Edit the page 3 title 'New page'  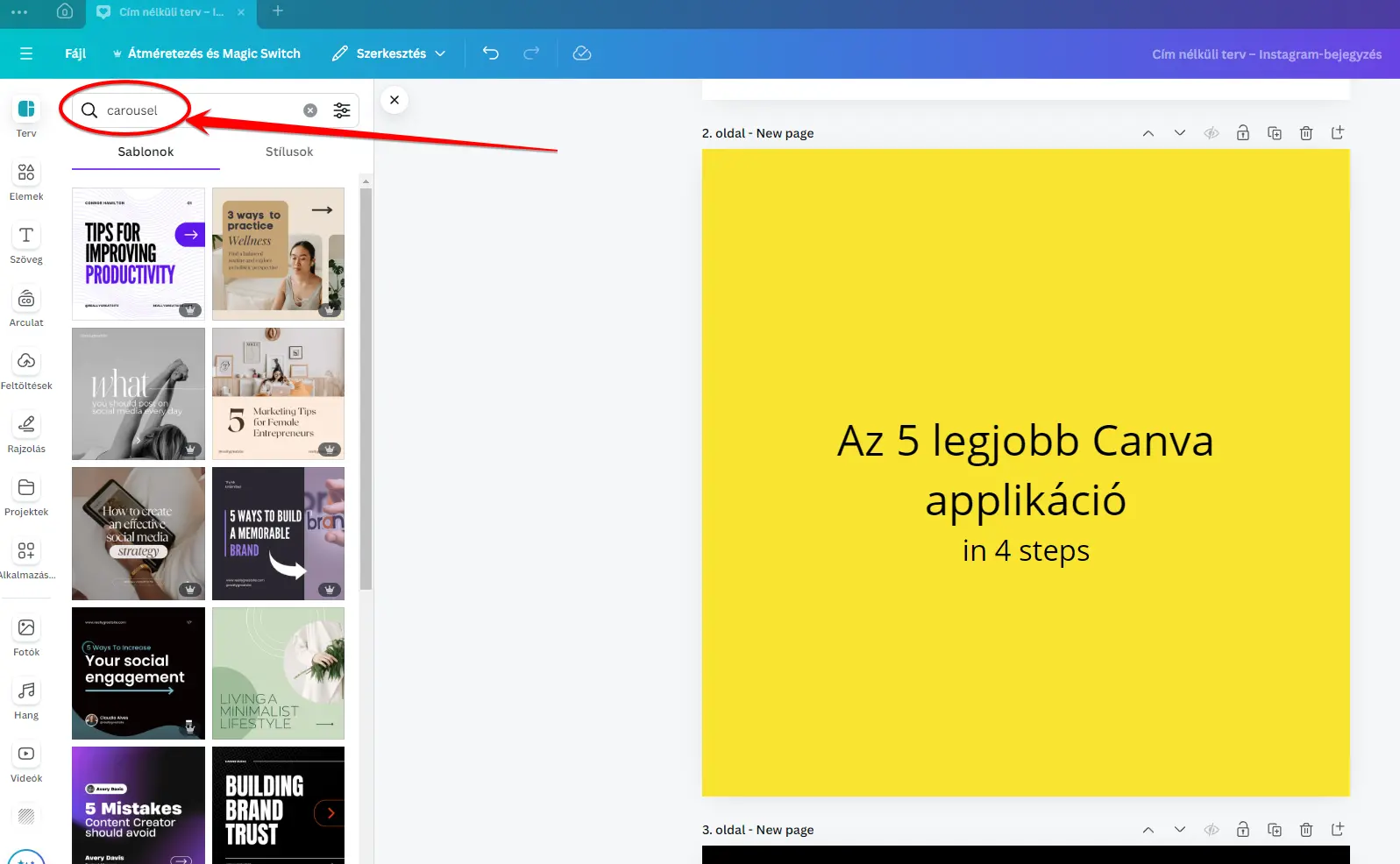click(785, 830)
